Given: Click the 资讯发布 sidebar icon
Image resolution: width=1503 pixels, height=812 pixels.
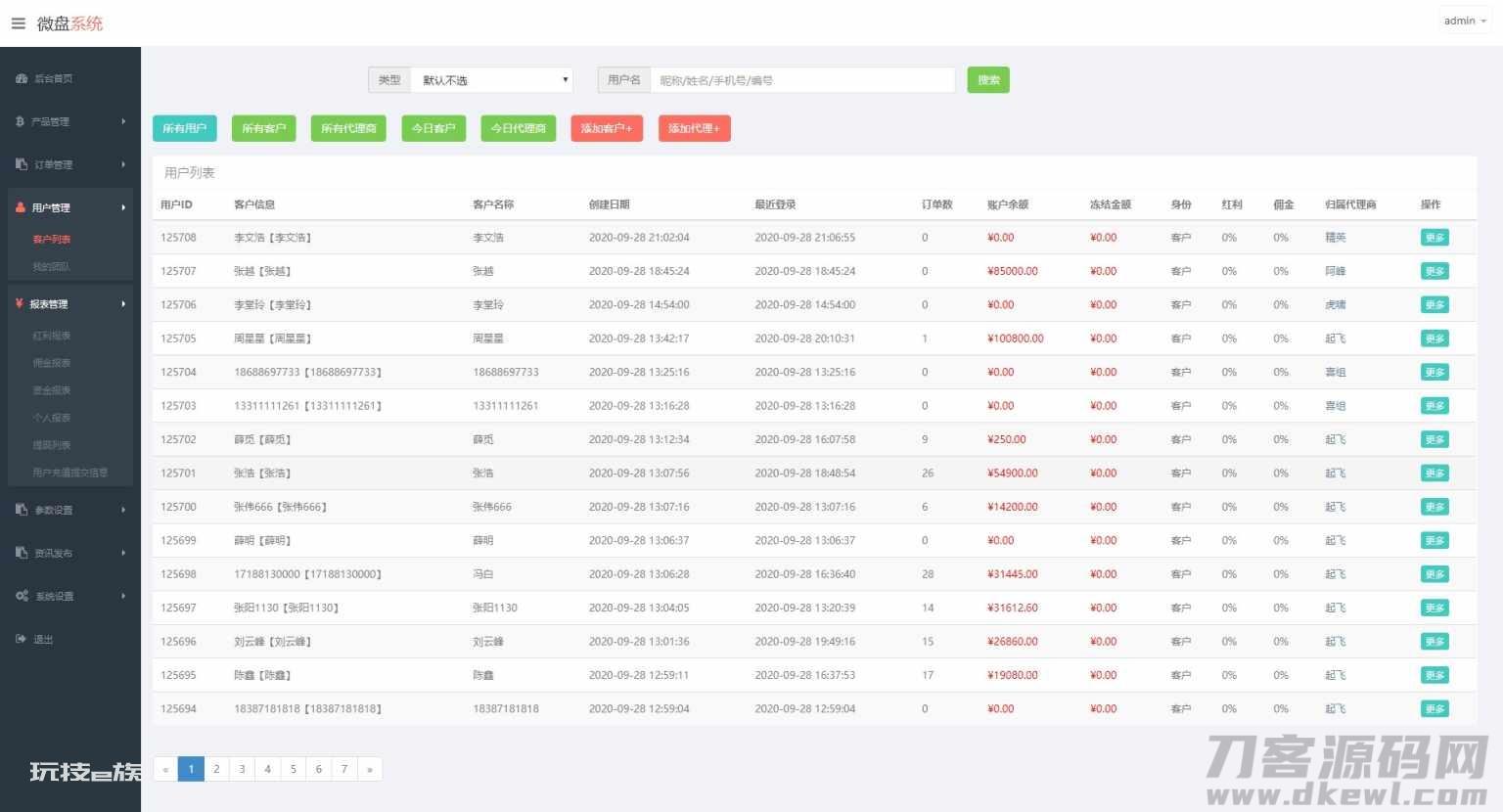Looking at the screenshot, I should coord(22,553).
